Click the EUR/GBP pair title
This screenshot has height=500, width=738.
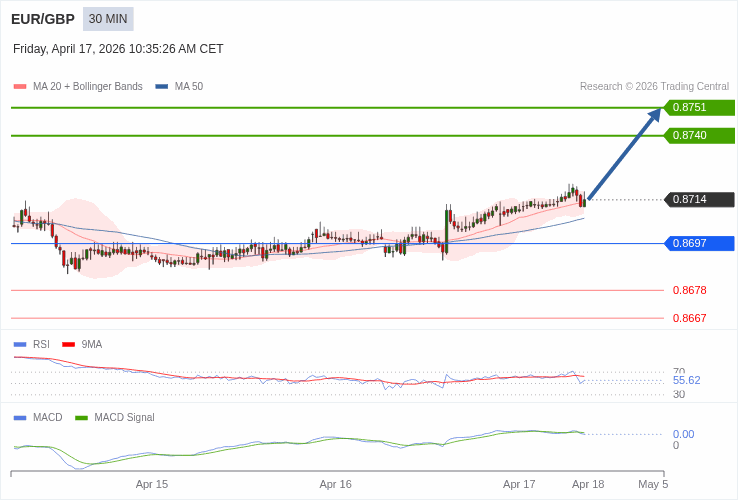pyautogui.click(x=43, y=19)
